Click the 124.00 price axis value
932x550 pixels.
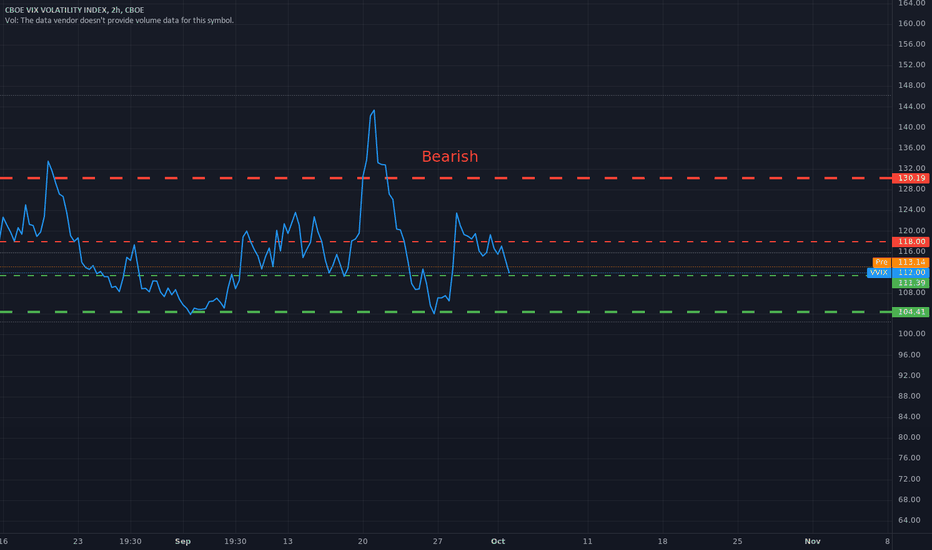912,209
